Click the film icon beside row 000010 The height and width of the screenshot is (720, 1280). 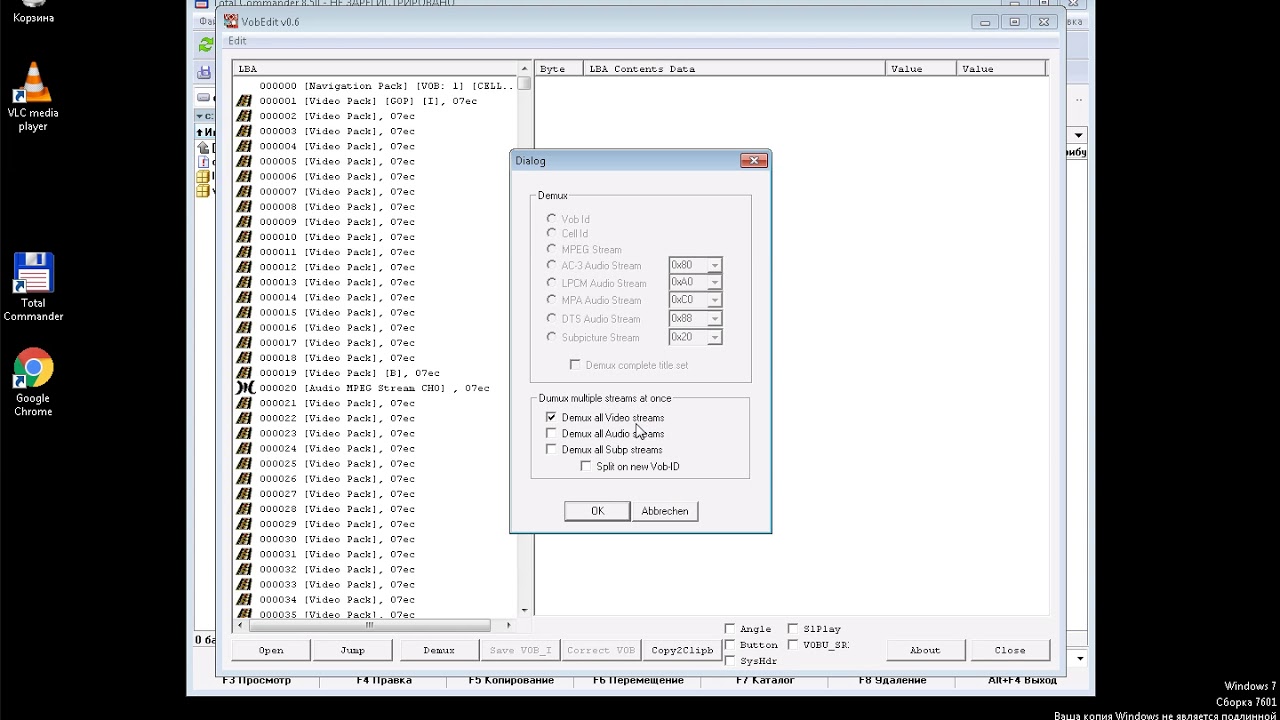click(244, 237)
